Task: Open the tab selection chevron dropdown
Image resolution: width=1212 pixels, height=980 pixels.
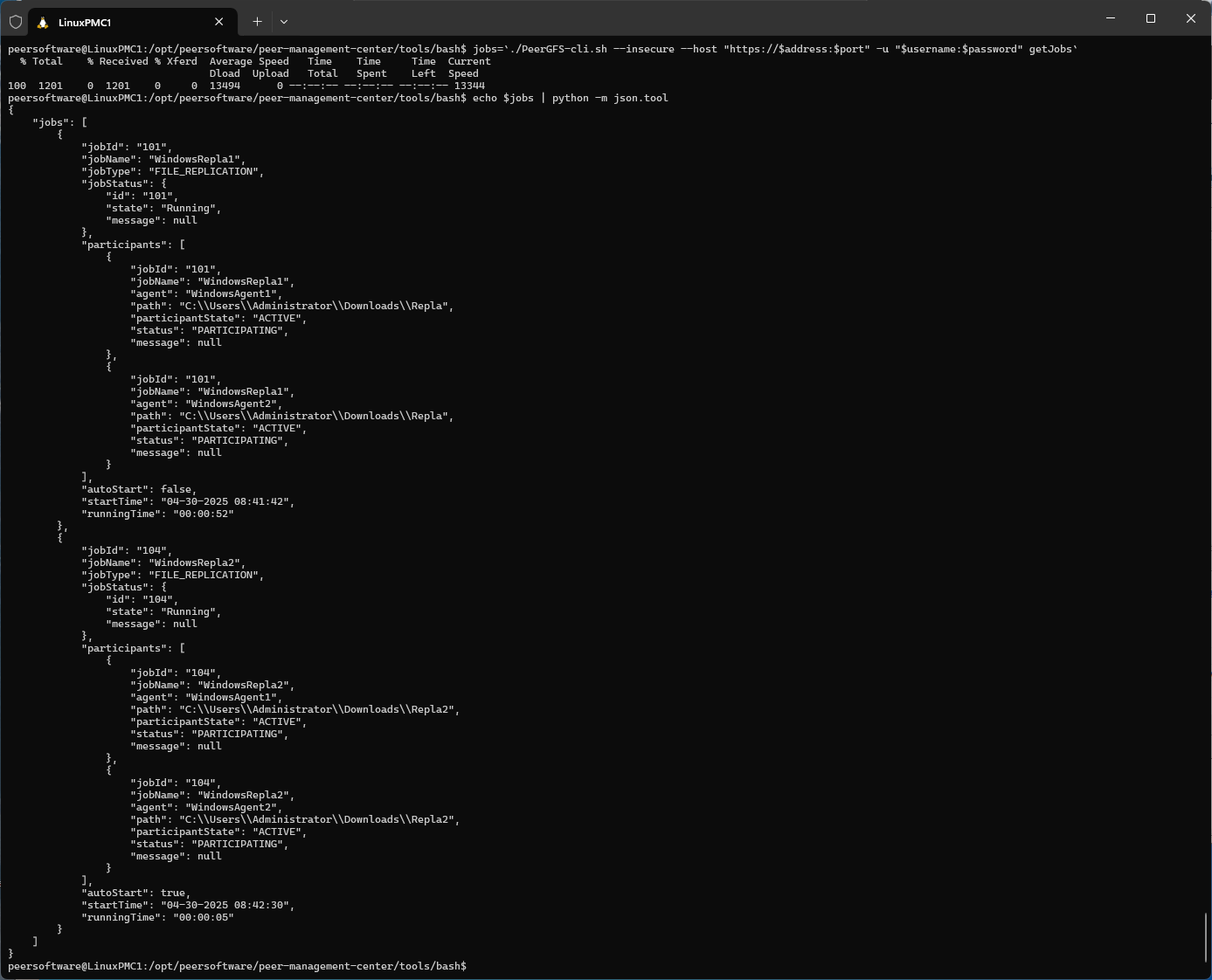Action: point(283,22)
